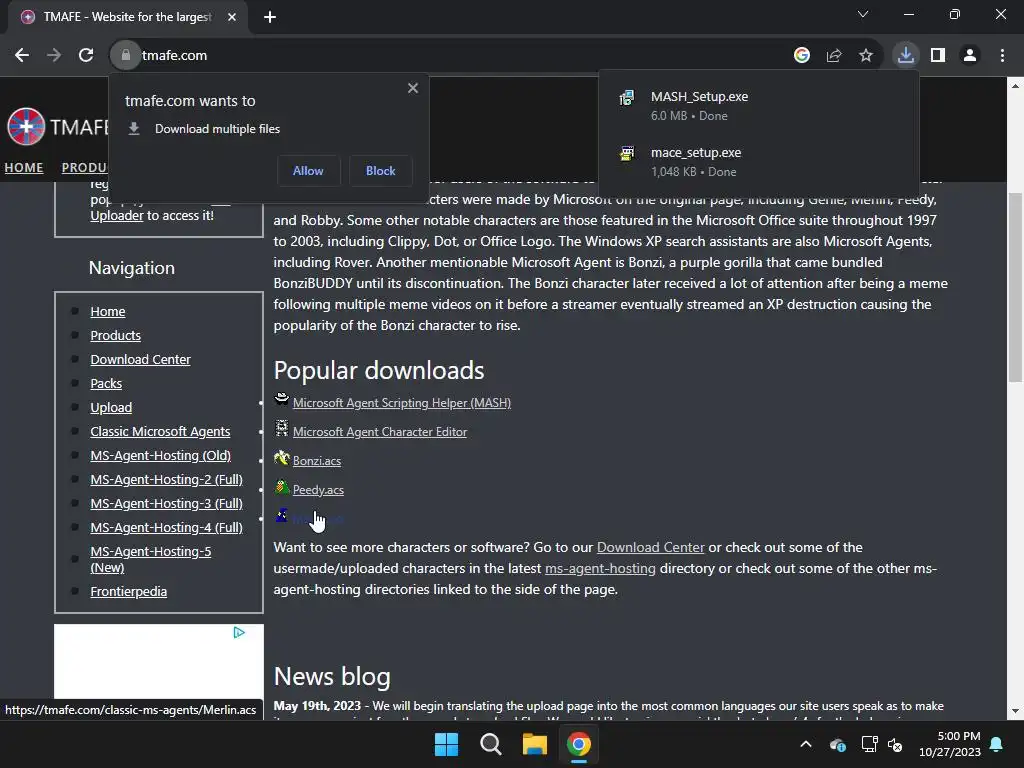Open the Chrome three-dot menu
Viewport: 1024px width, 768px height.
point(1002,56)
